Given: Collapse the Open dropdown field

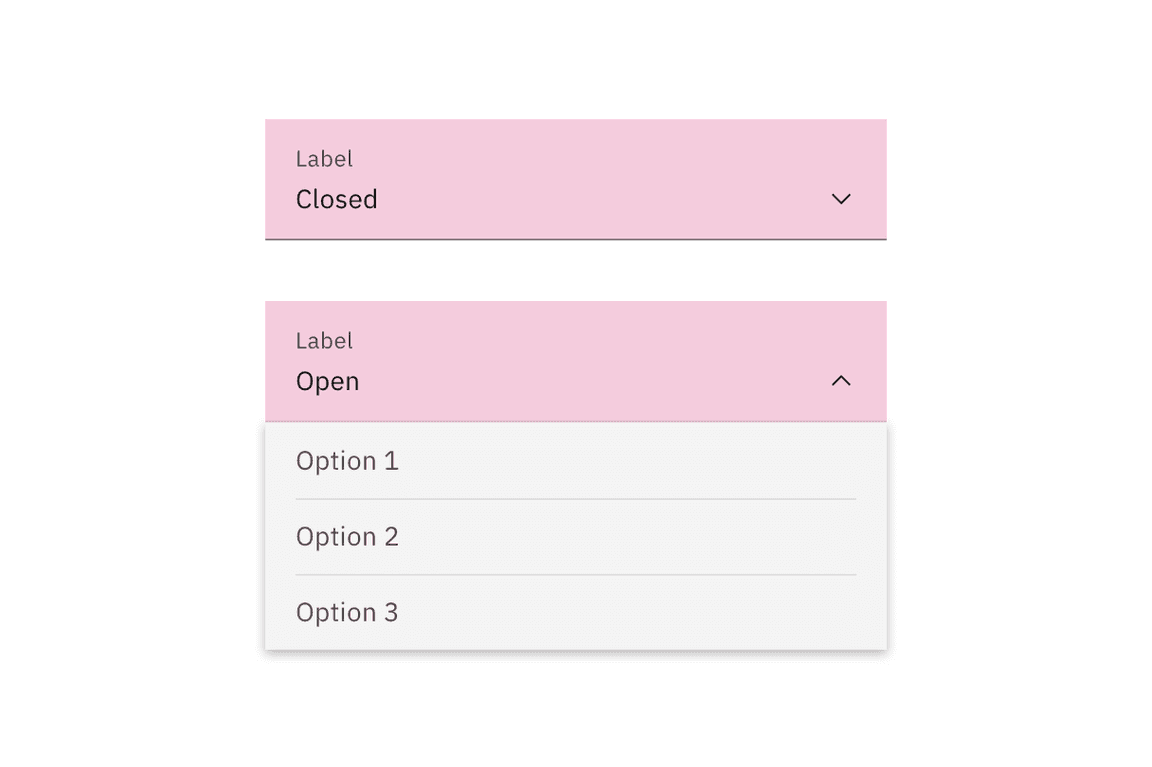Looking at the screenshot, I should pos(575,362).
